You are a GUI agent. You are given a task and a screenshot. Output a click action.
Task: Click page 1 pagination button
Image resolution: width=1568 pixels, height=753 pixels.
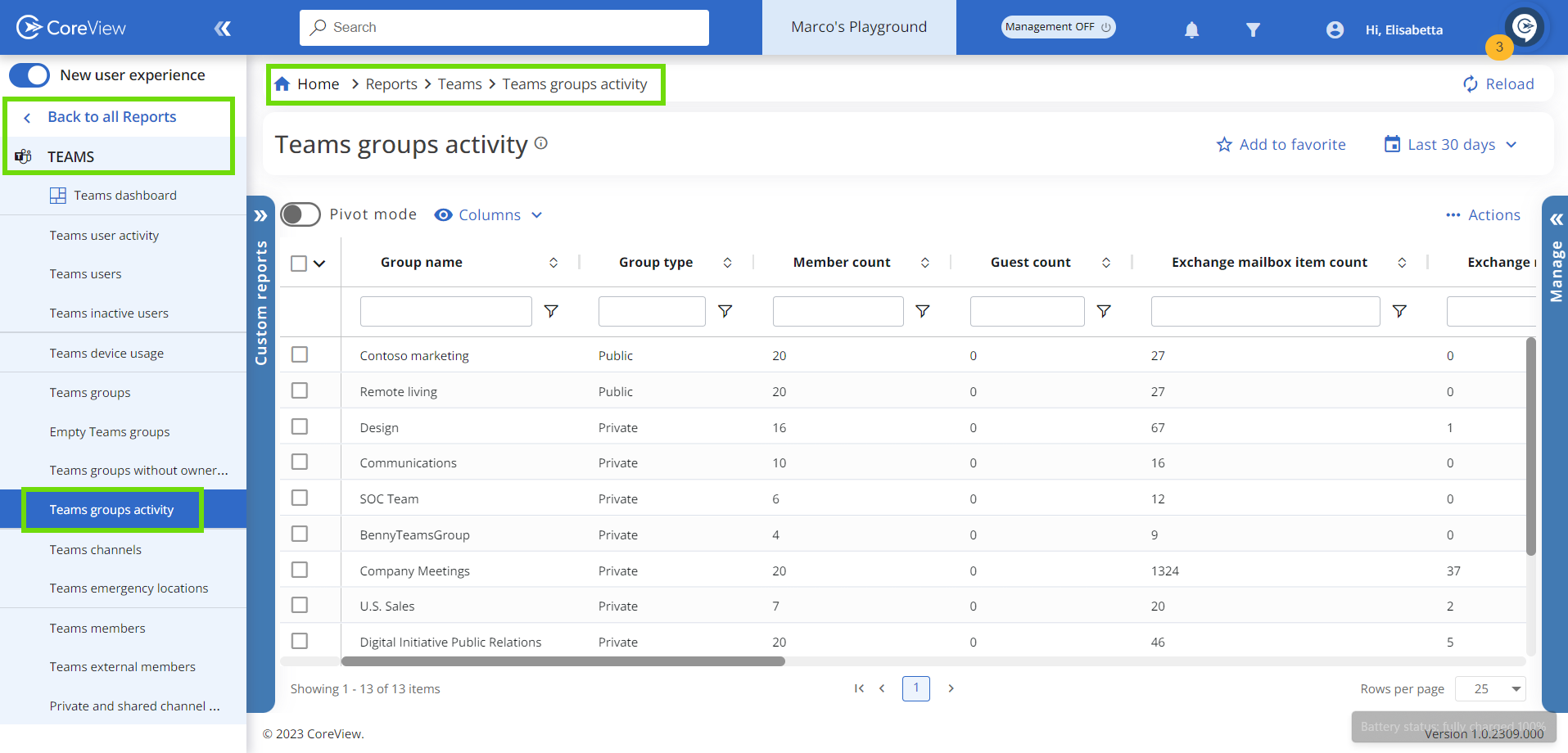coord(916,688)
